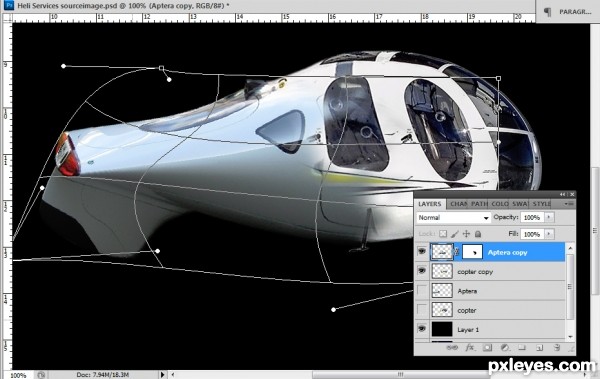Select the Aptera copy layer mask thumbnail
This screenshot has width=600, height=379.
coord(473,252)
